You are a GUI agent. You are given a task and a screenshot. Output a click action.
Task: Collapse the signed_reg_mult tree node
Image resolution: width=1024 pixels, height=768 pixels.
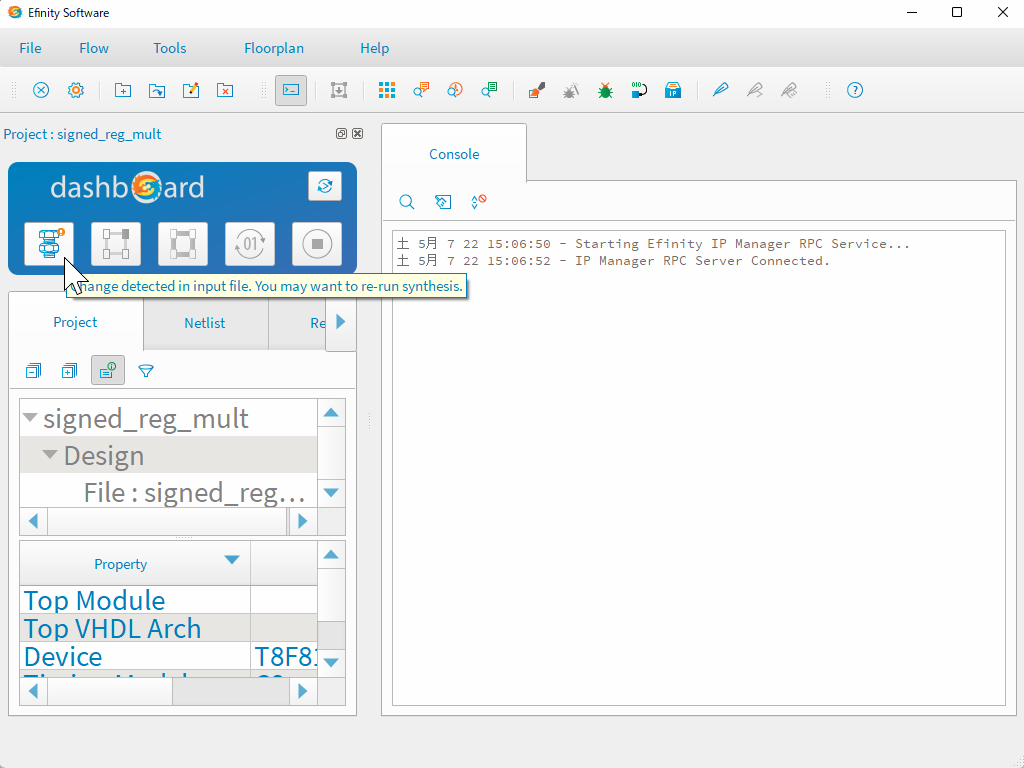click(x=30, y=417)
